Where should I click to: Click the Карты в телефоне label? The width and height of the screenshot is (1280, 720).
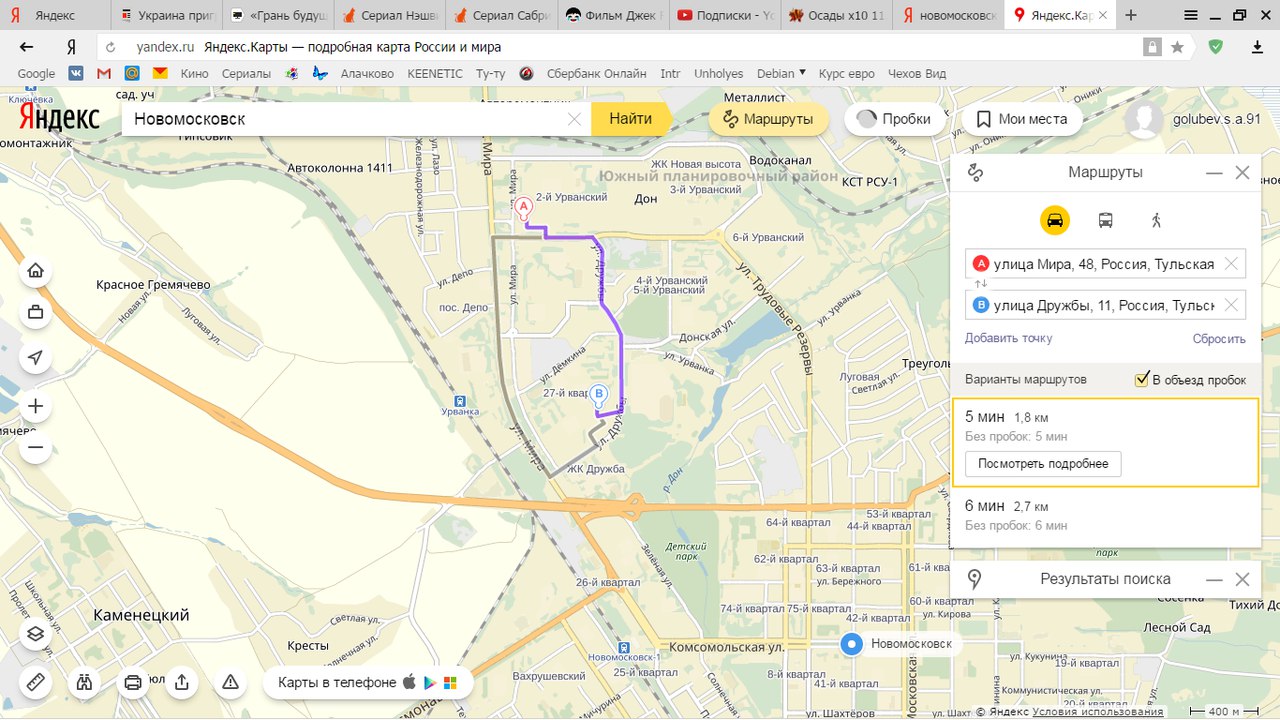pos(337,682)
